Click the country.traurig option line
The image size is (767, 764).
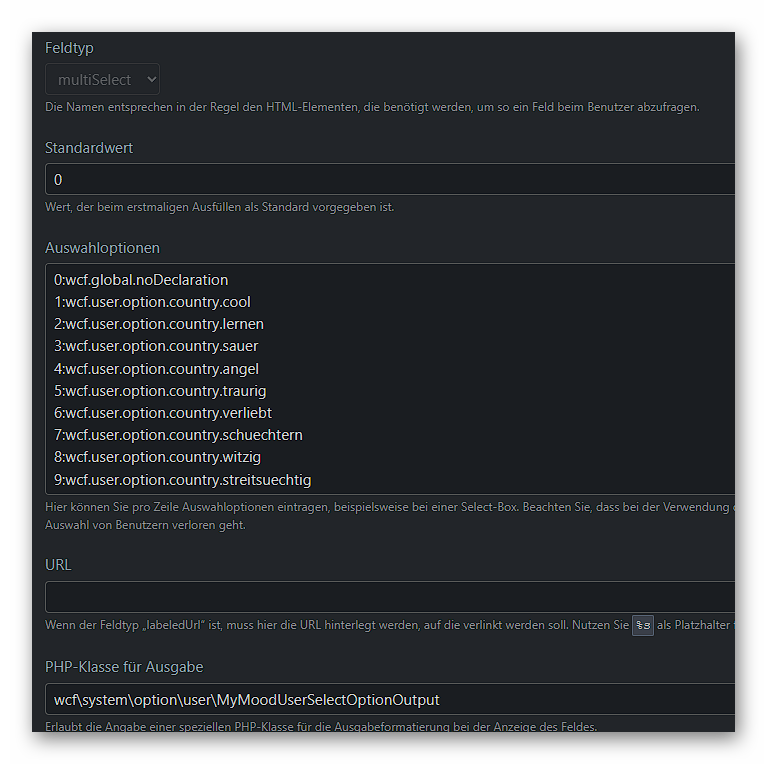(160, 391)
